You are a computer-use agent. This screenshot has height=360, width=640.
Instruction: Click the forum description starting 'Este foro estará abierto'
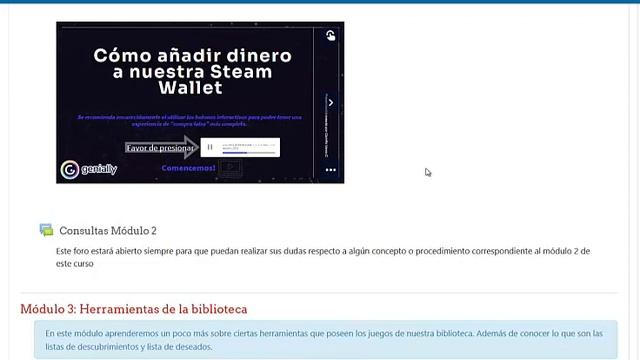tap(322, 257)
